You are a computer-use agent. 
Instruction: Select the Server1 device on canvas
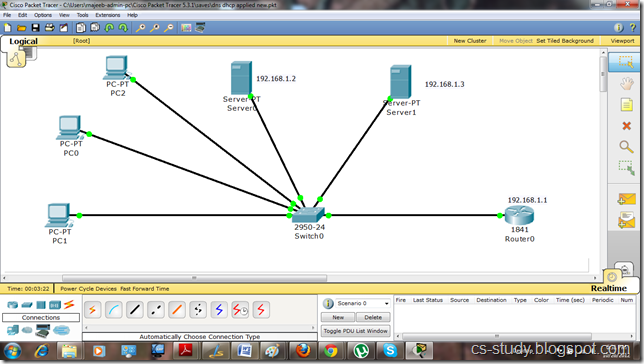400,82
